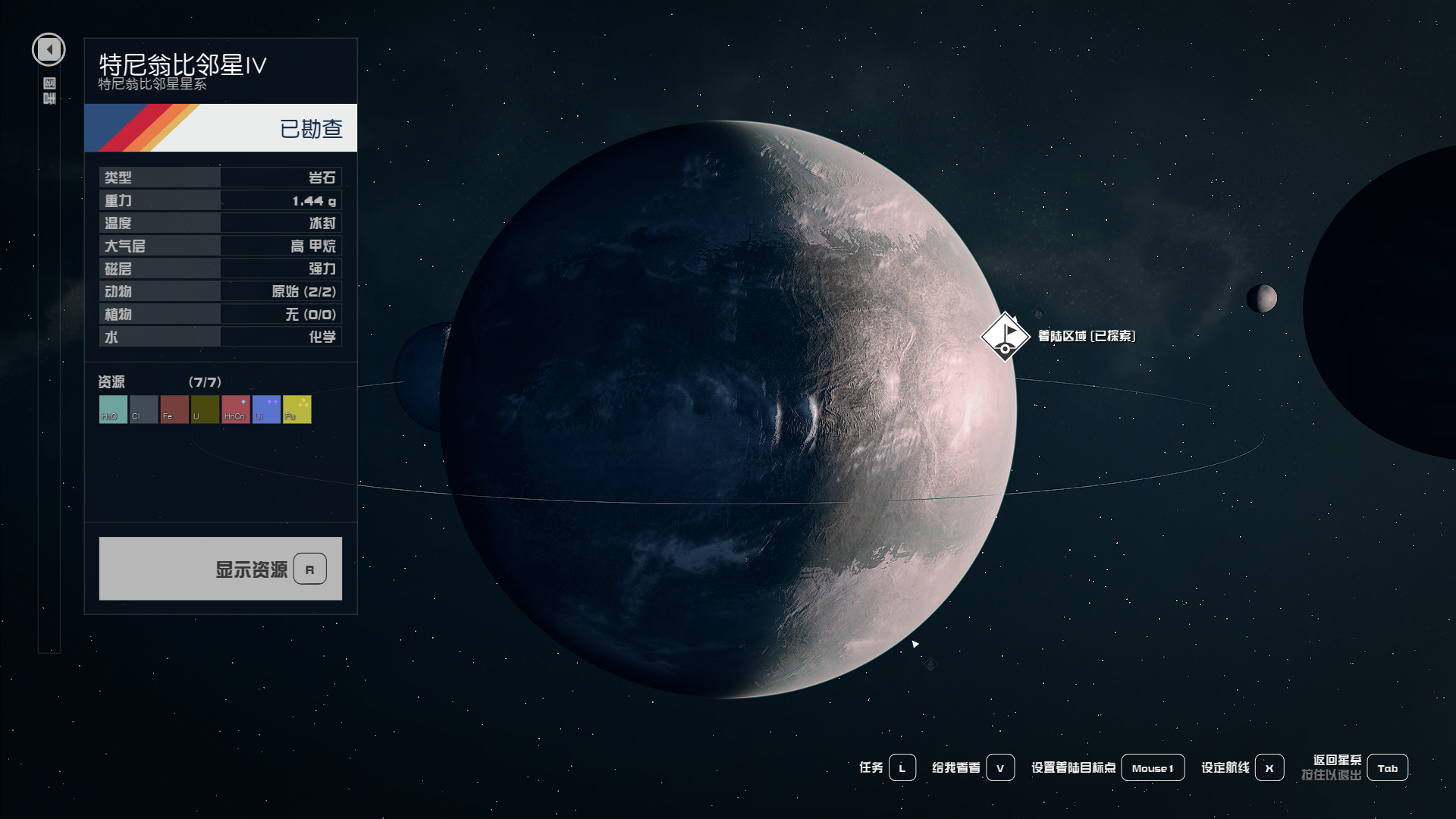The height and width of the screenshot is (819, 1456).
Task: Click the landing zone flag marker icon
Action: point(1006,337)
